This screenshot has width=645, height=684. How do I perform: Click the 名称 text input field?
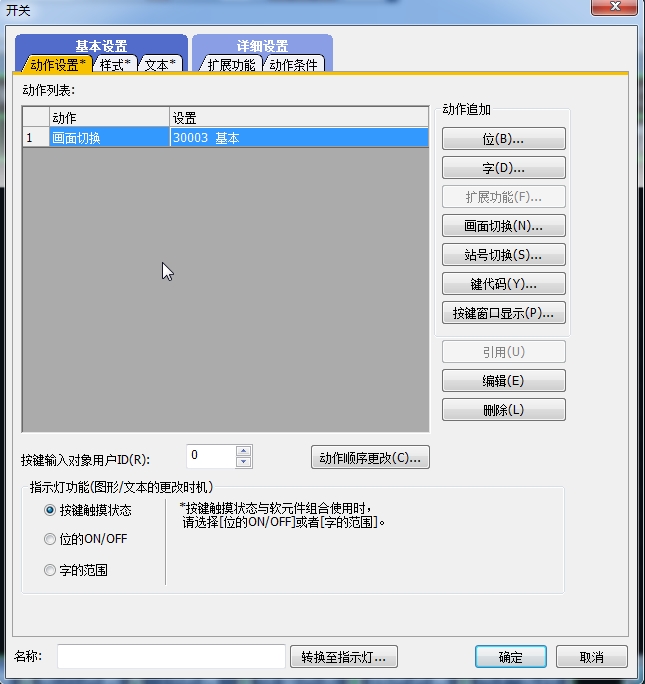[x=171, y=657]
